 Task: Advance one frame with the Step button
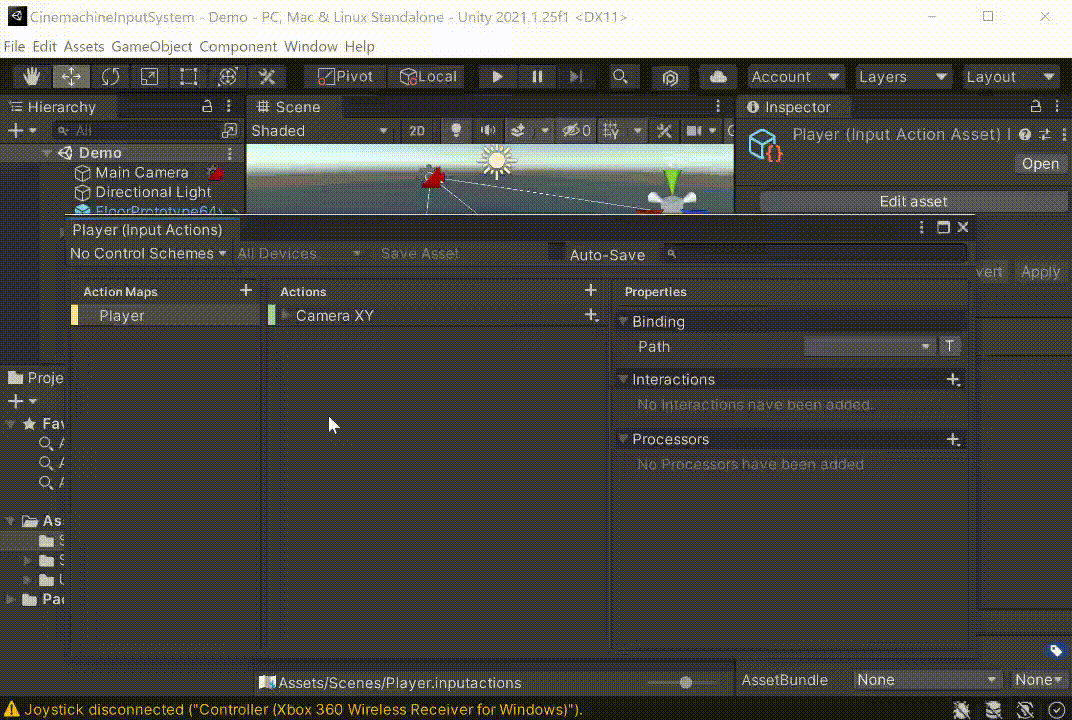(576, 77)
